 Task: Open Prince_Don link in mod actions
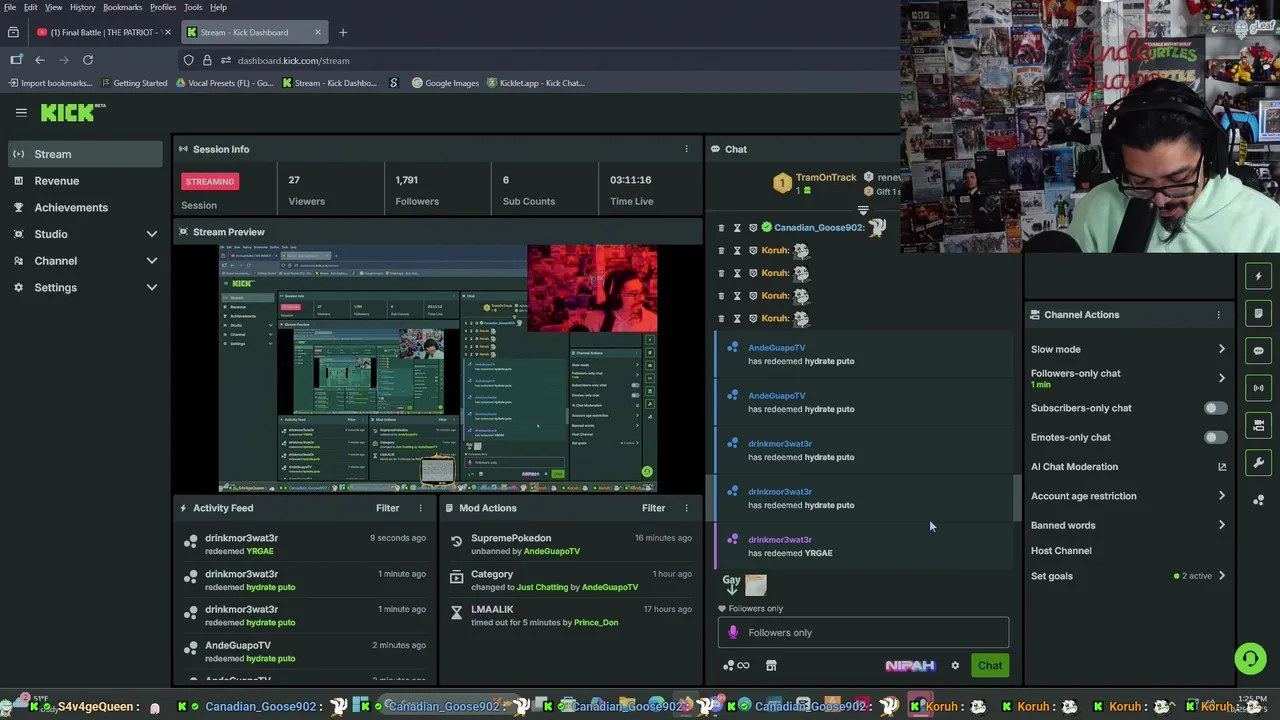click(596, 623)
